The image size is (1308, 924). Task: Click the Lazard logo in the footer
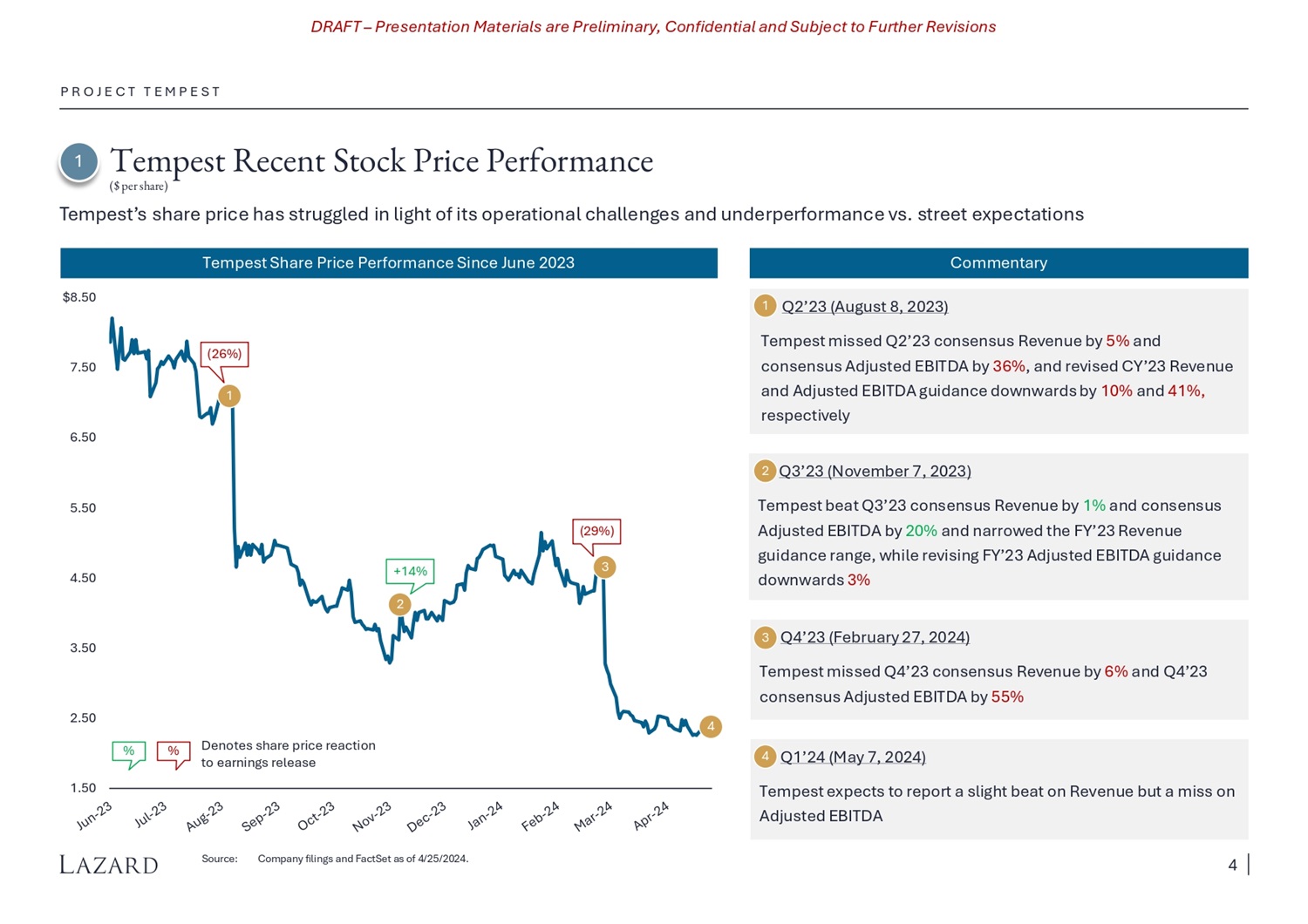click(109, 865)
